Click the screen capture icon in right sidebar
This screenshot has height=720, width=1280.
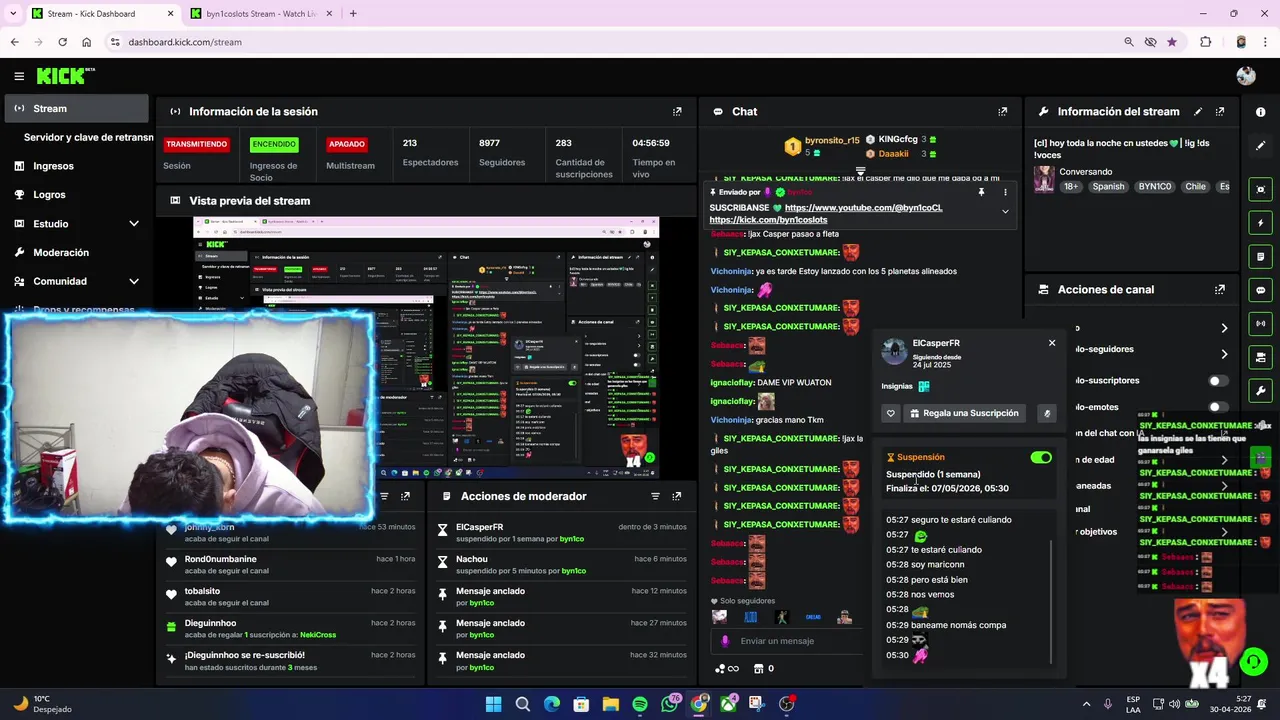tap(1261, 189)
